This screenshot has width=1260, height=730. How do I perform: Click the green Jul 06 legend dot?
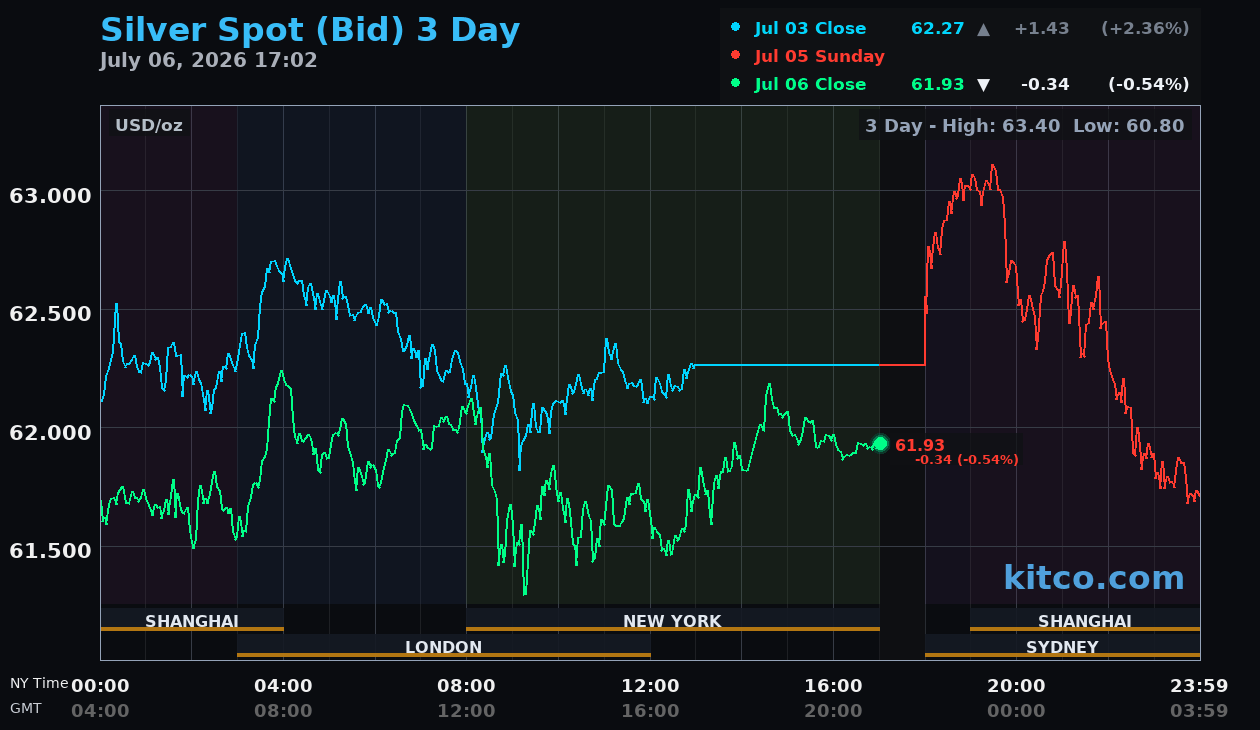pos(736,84)
